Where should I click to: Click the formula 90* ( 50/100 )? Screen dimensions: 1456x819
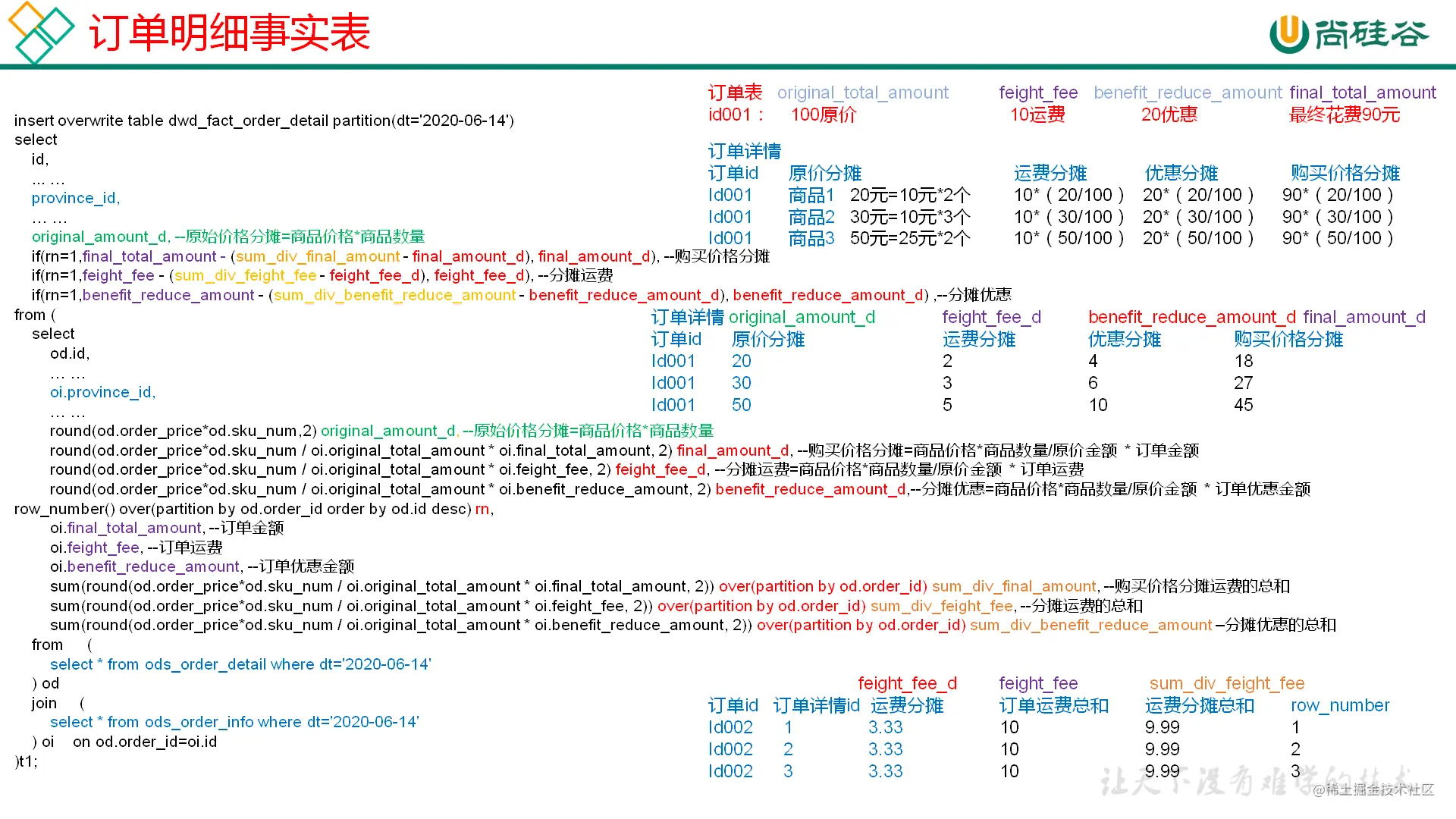[1338, 238]
